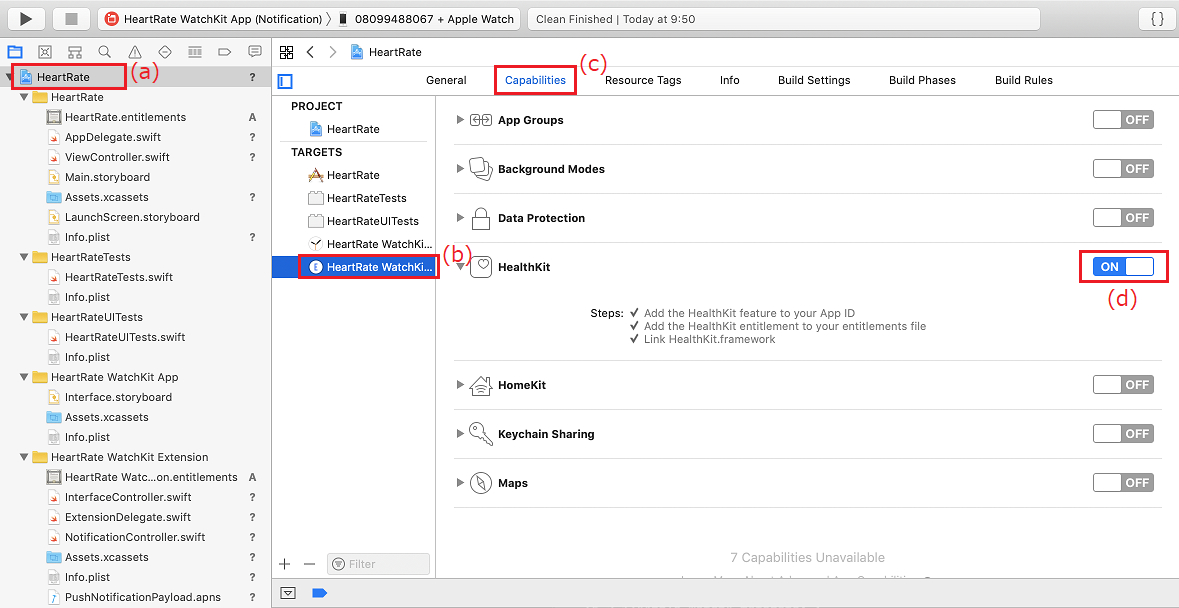Expand the Background Modes section
Image resolution: width=1179 pixels, height=608 pixels.
tap(460, 169)
